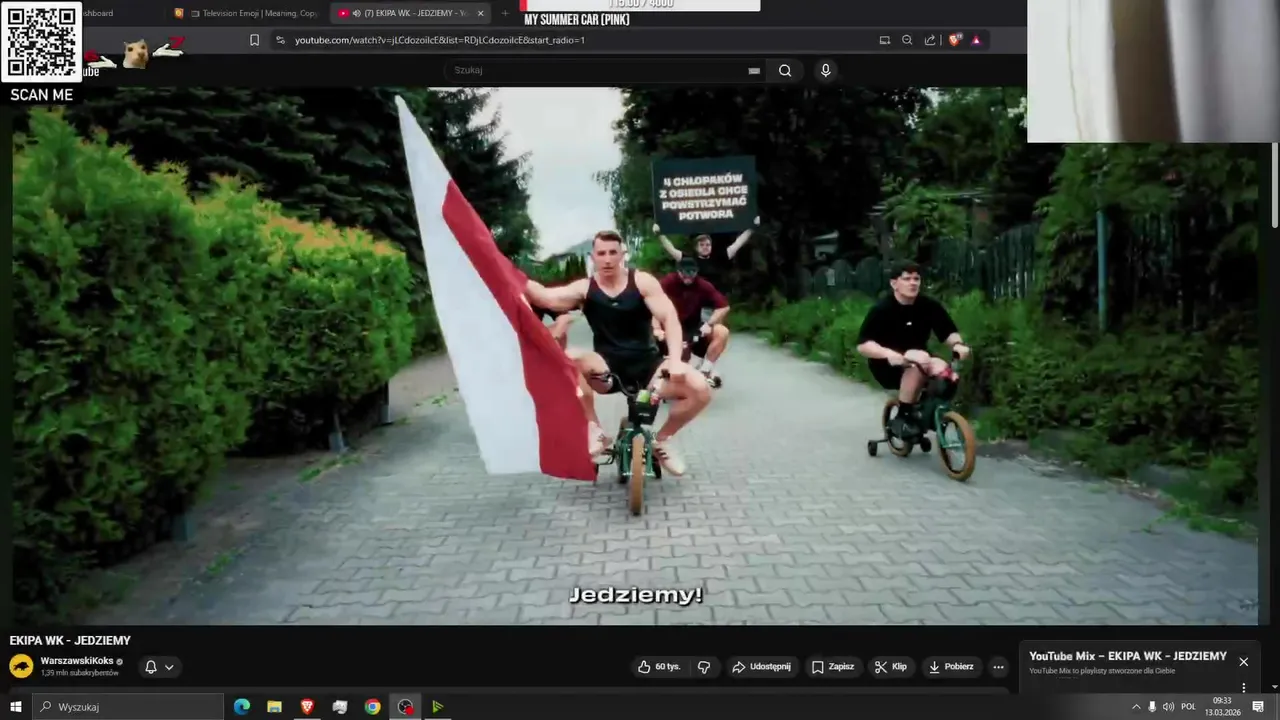Click the zoom magnifier icon in address bar

coord(907,40)
